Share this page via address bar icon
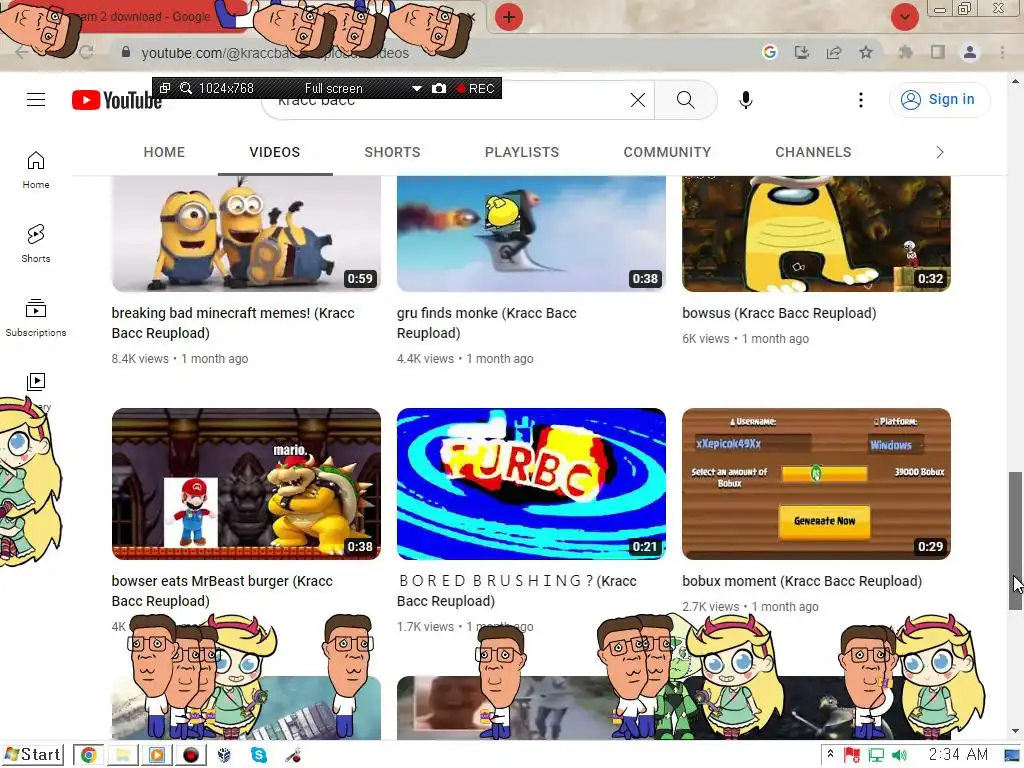 tap(833, 52)
